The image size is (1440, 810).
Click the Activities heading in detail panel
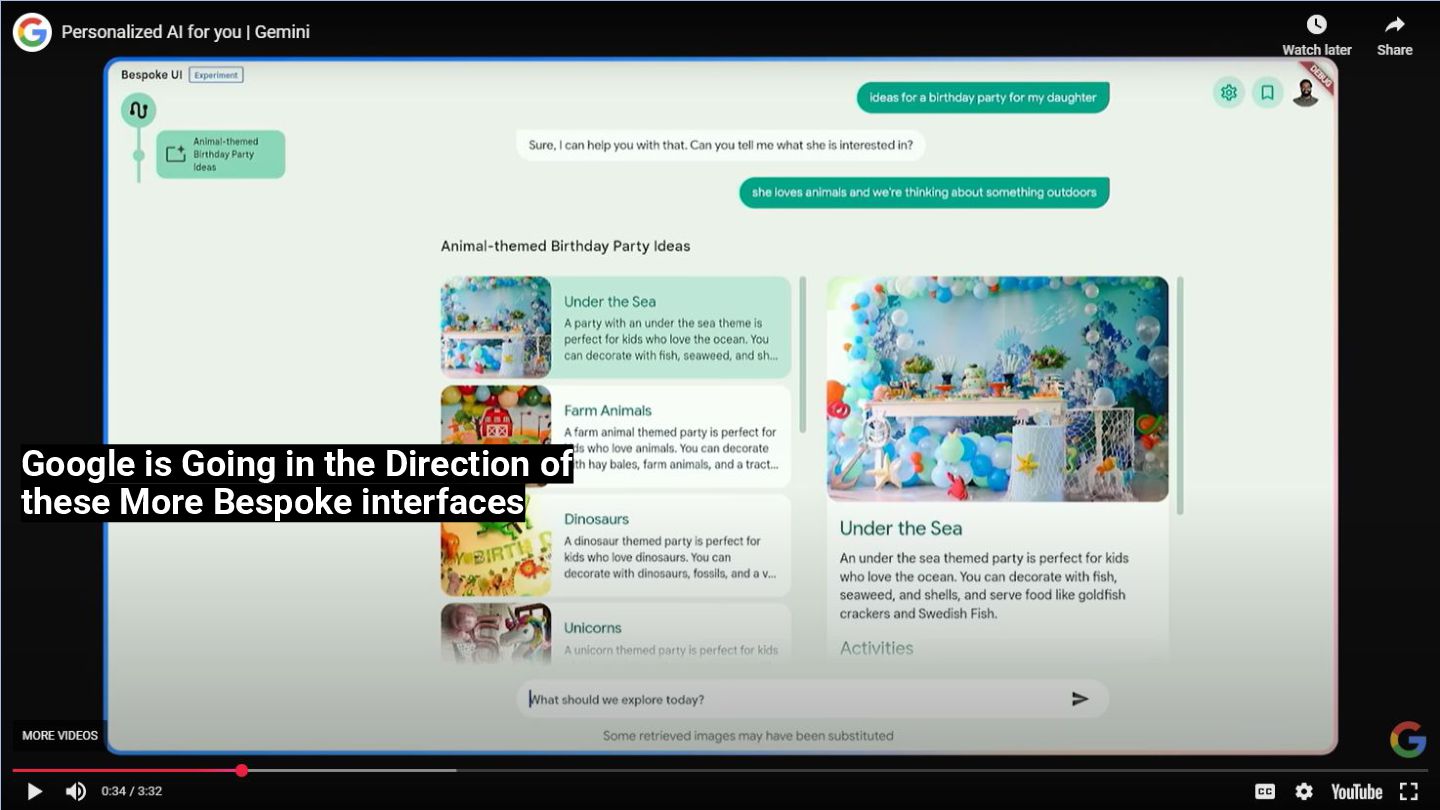pyautogui.click(x=876, y=648)
